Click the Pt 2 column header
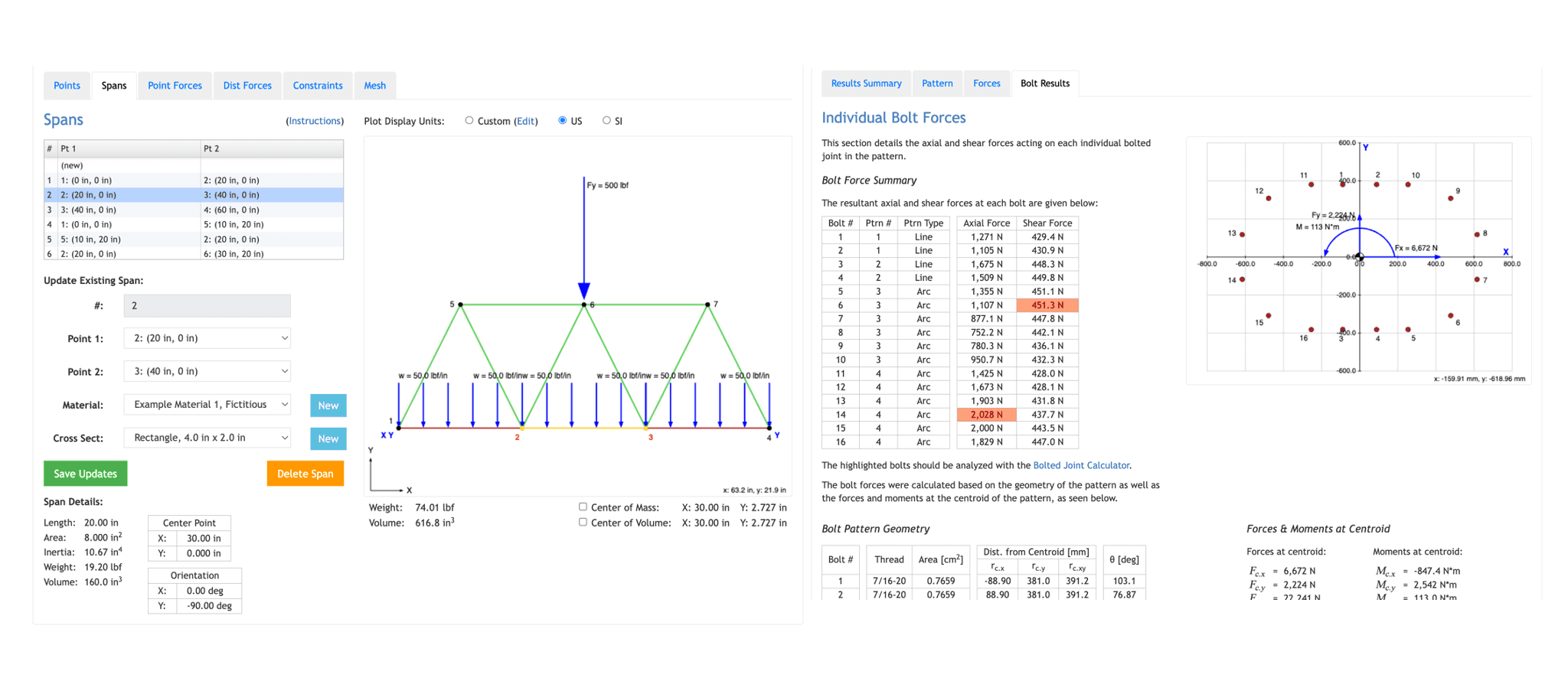Image resolution: width=1568 pixels, height=694 pixels. point(272,148)
